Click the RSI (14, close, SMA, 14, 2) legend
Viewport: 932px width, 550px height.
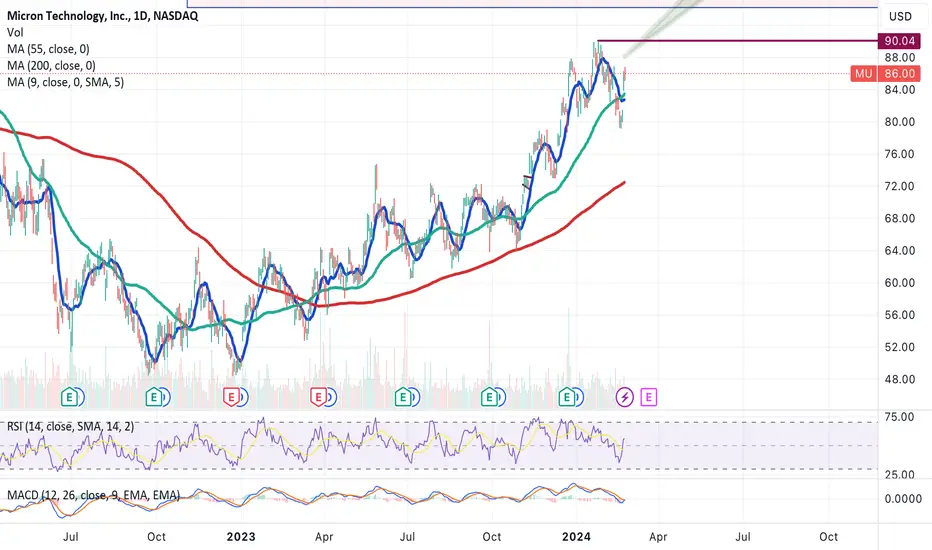[x=70, y=426]
